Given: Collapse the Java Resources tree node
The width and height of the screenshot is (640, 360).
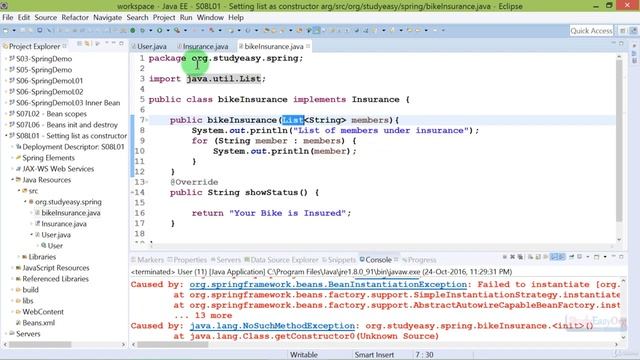Looking at the screenshot, I should [12, 180].
